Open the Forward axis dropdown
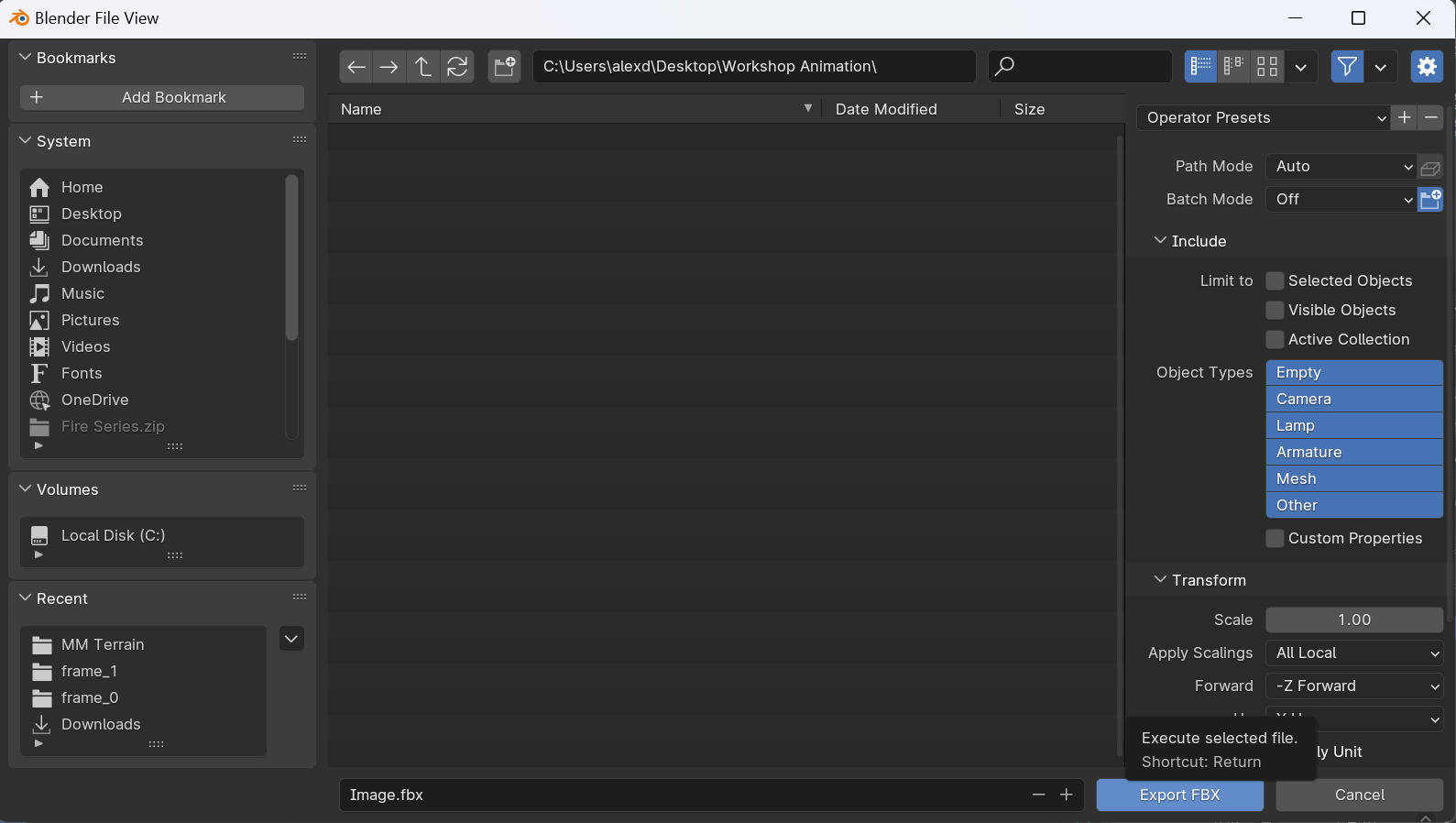Viewport: 1456px width, 823px height. click(1354, 686)
